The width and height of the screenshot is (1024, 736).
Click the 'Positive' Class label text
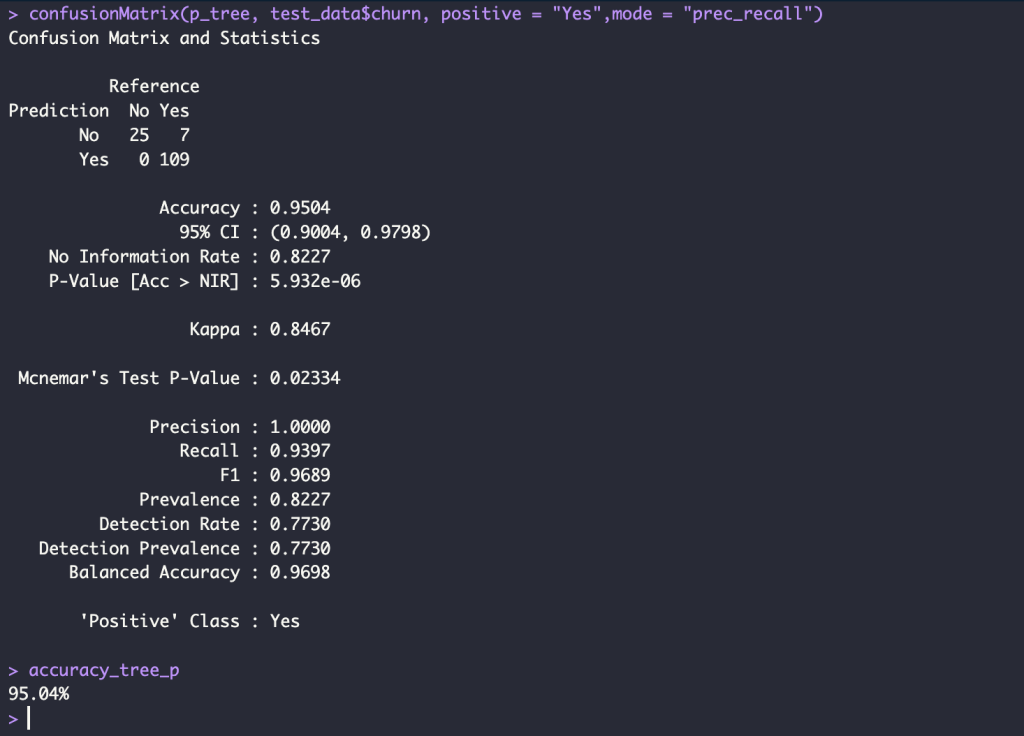coord(159,621)
